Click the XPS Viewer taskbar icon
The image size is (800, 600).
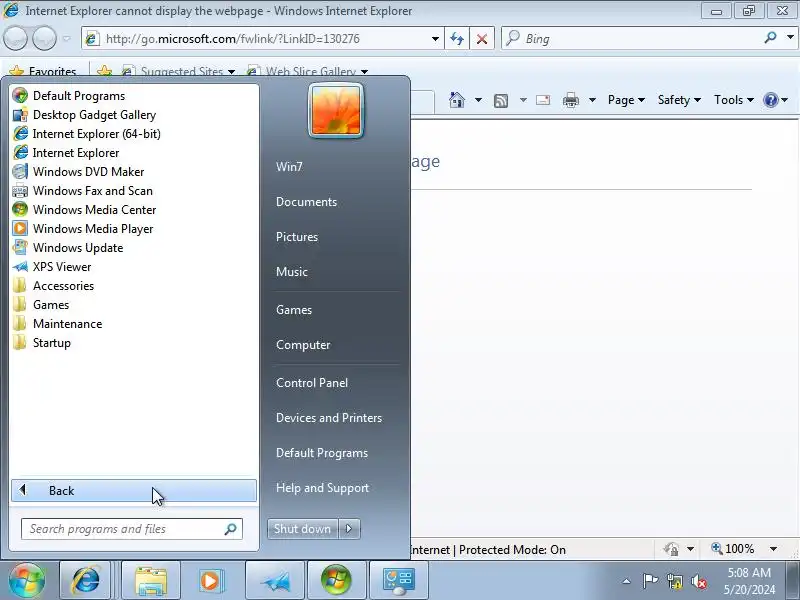(276, 581)
